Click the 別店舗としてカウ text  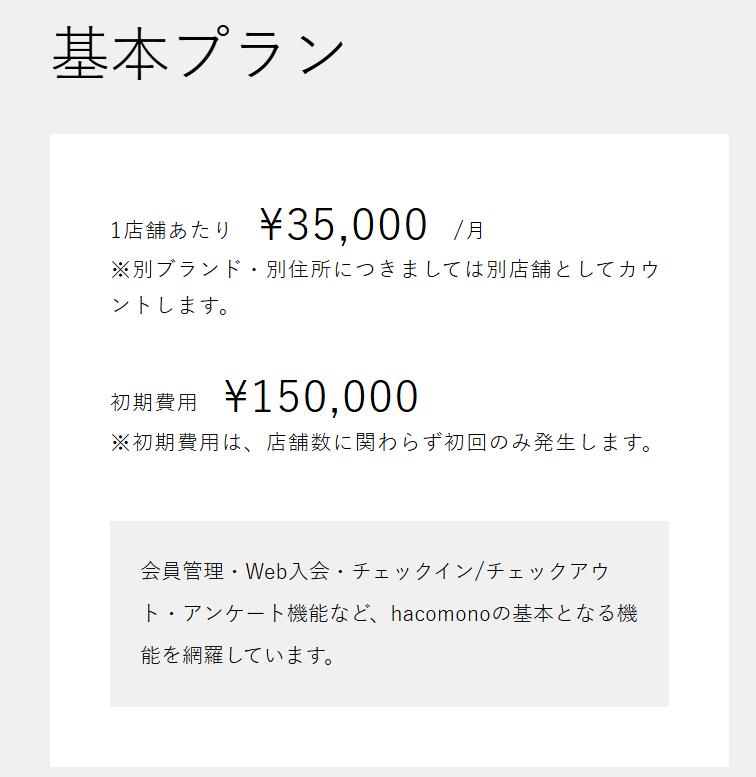(x=573, y=269)
